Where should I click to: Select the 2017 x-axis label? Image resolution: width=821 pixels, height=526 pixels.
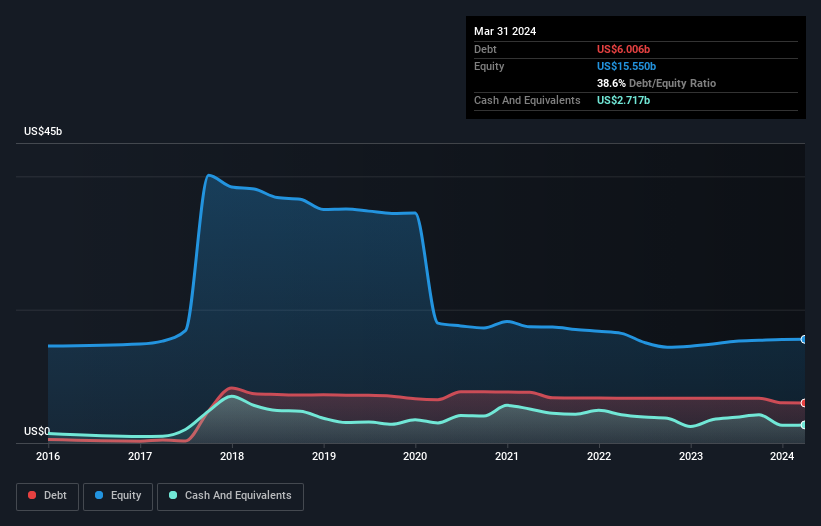click(x=140, y=456)
